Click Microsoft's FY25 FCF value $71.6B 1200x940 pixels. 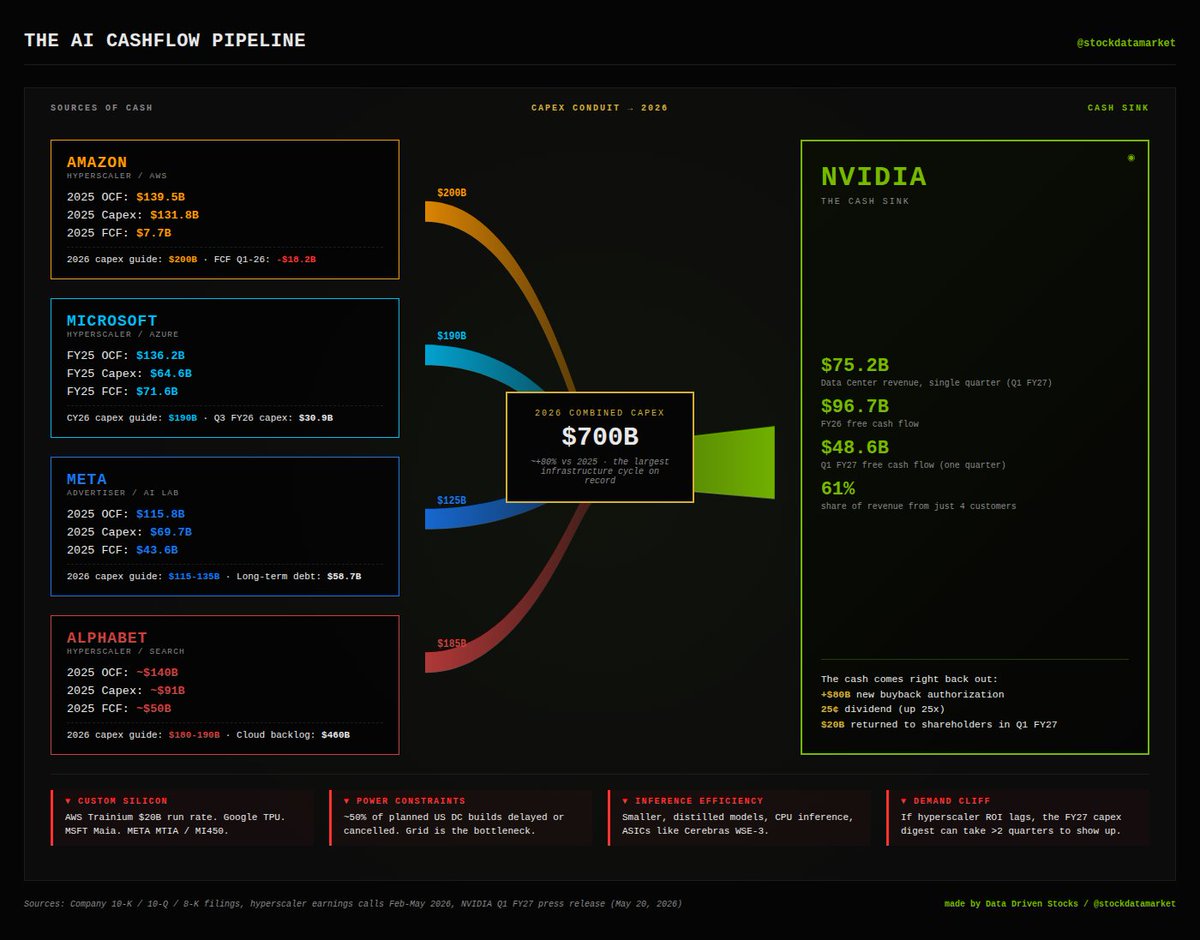(157, 391)
